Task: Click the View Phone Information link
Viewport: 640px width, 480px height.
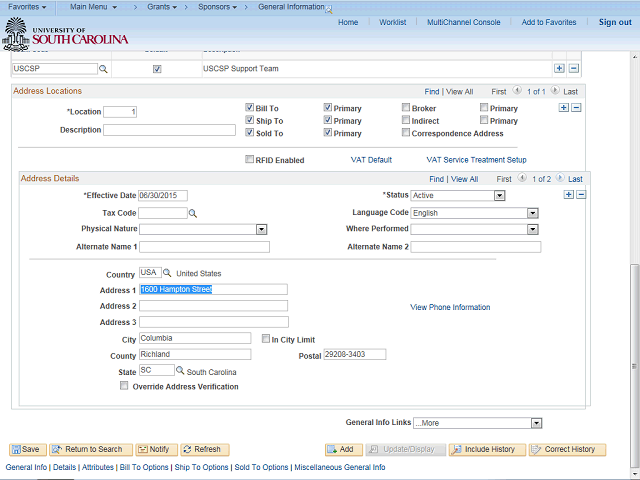Action: [x=450, y=307]
